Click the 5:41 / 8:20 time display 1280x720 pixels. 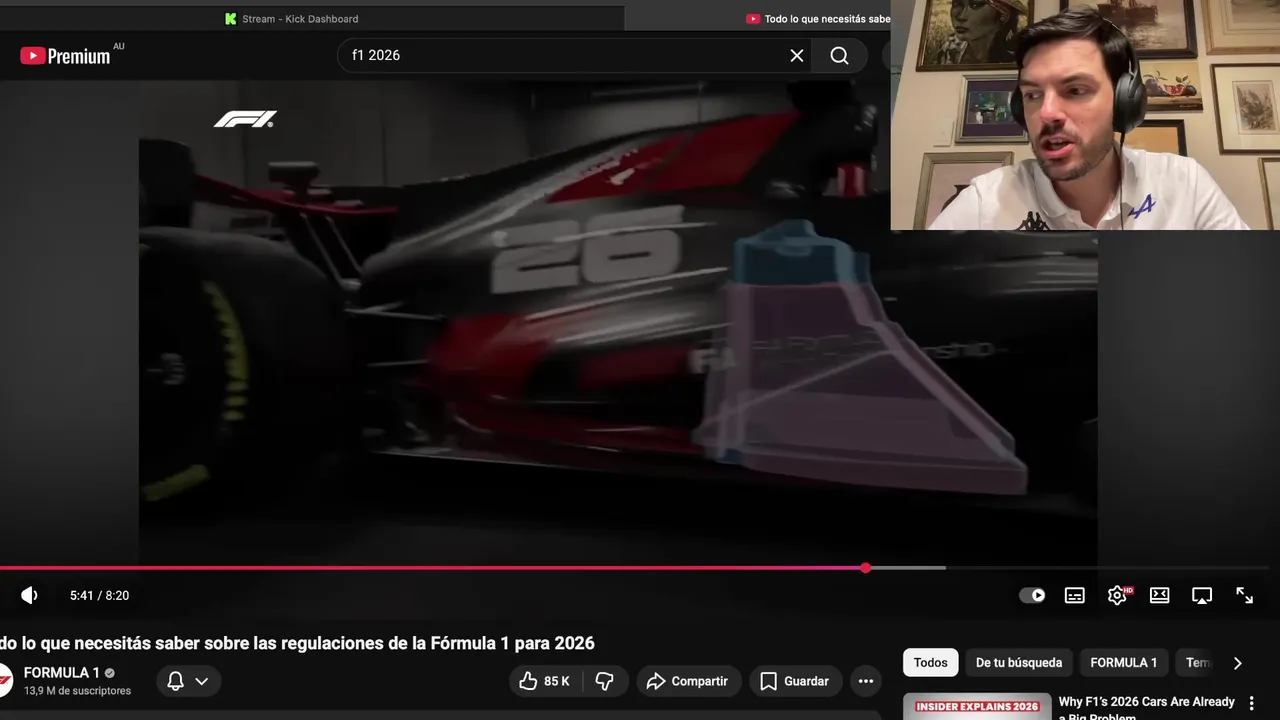99,595
